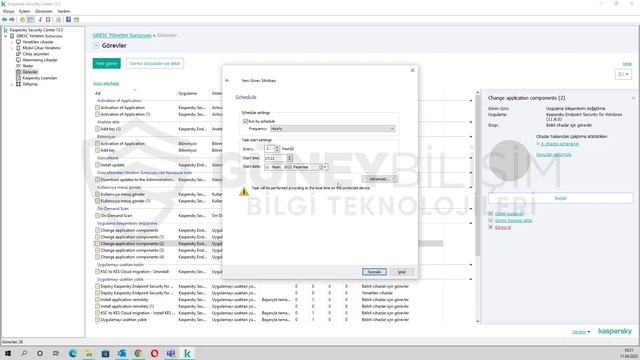Open the Windows Start menu

8,353
